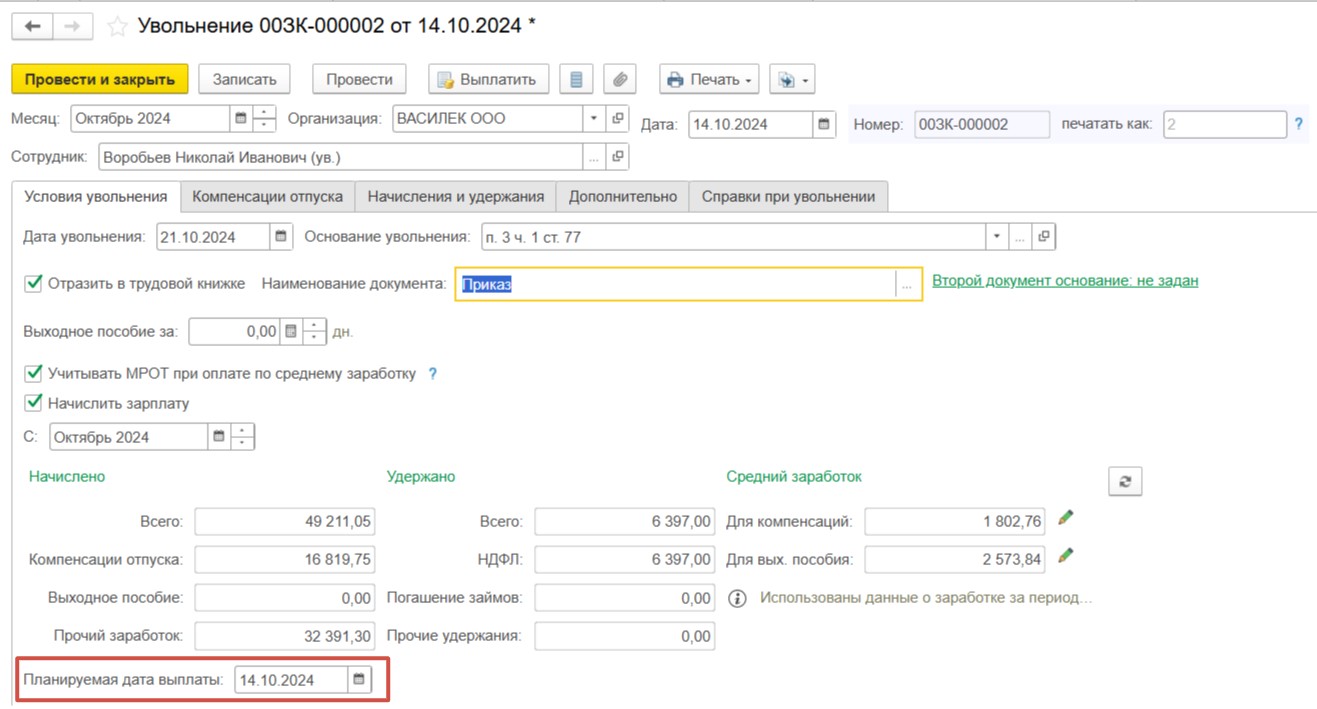1317x709 pixels.
Task: Open the Основание увольнения record icon
Action: [1044, 237]
